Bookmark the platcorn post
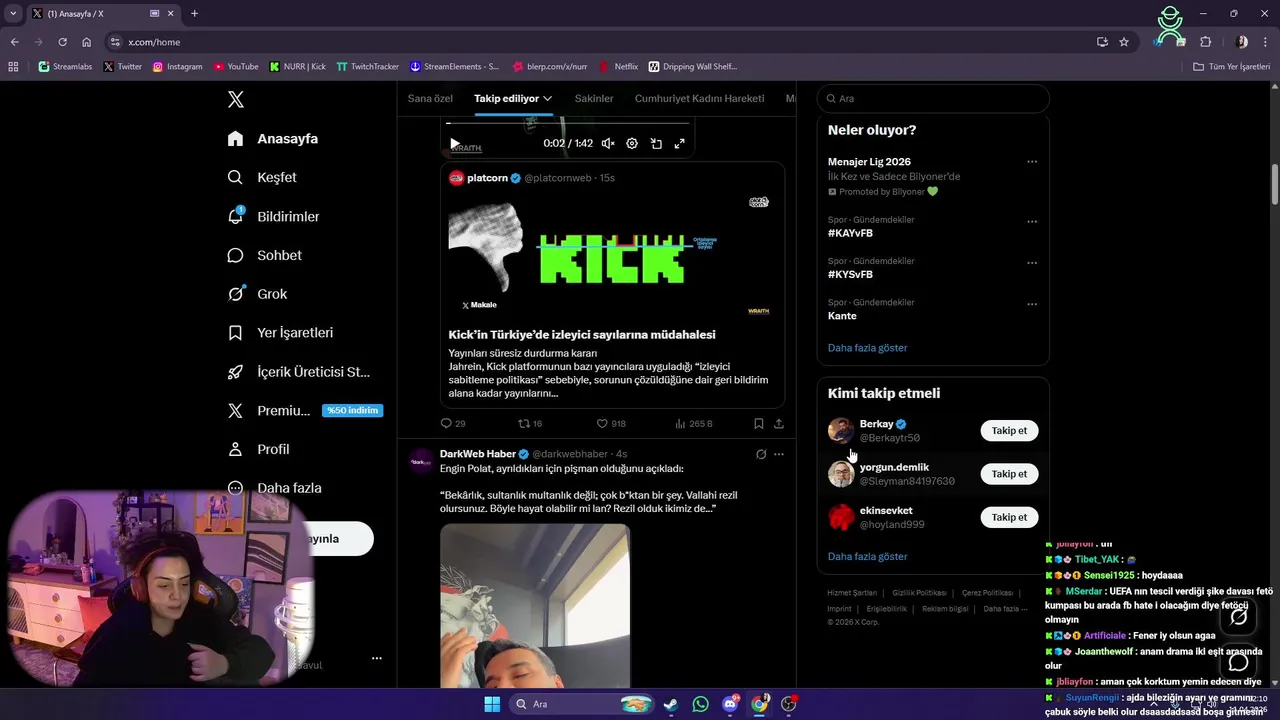This screenshot has width=1280, height=720. point(759,424)
